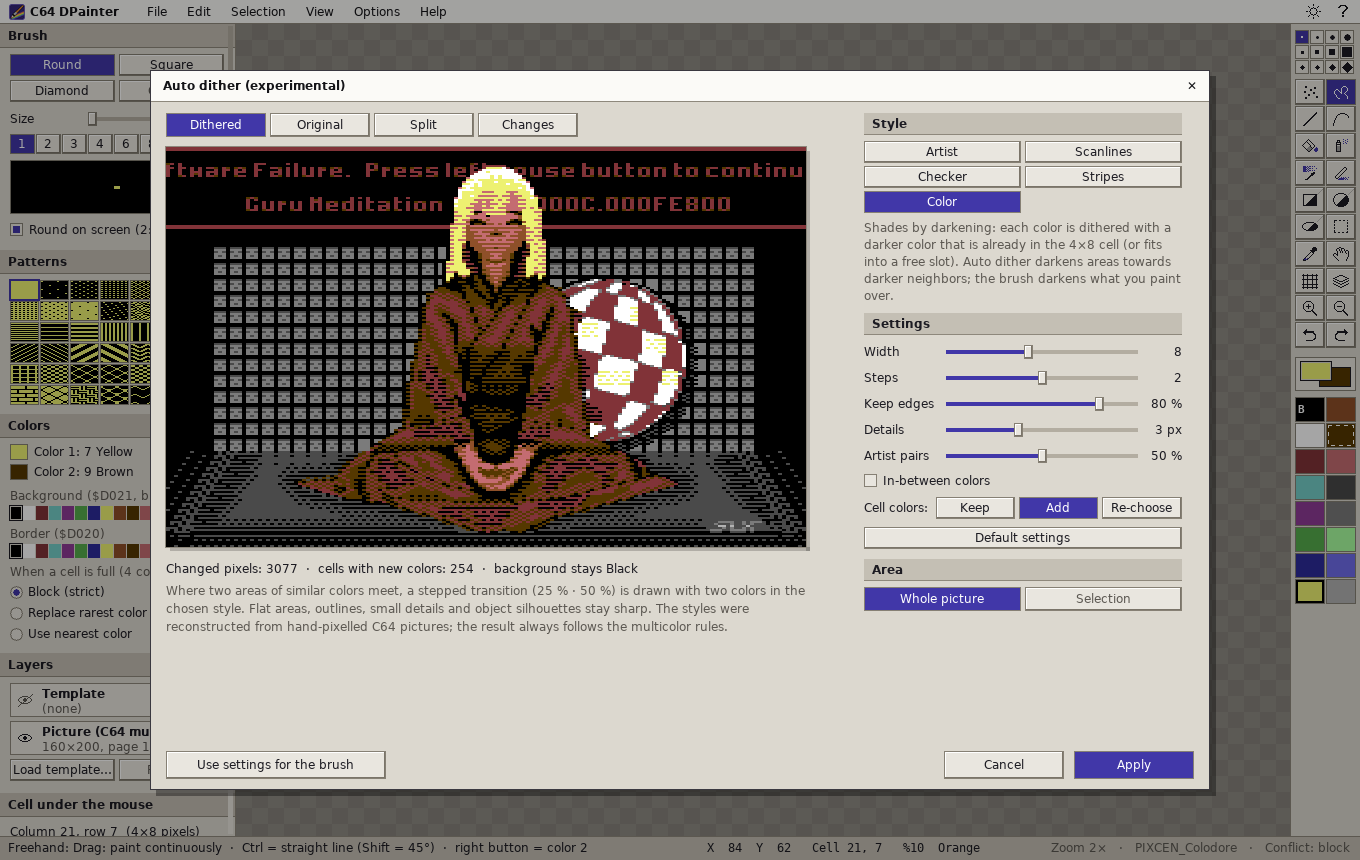Enable the In-between colors checkbox

pos(870,481)
